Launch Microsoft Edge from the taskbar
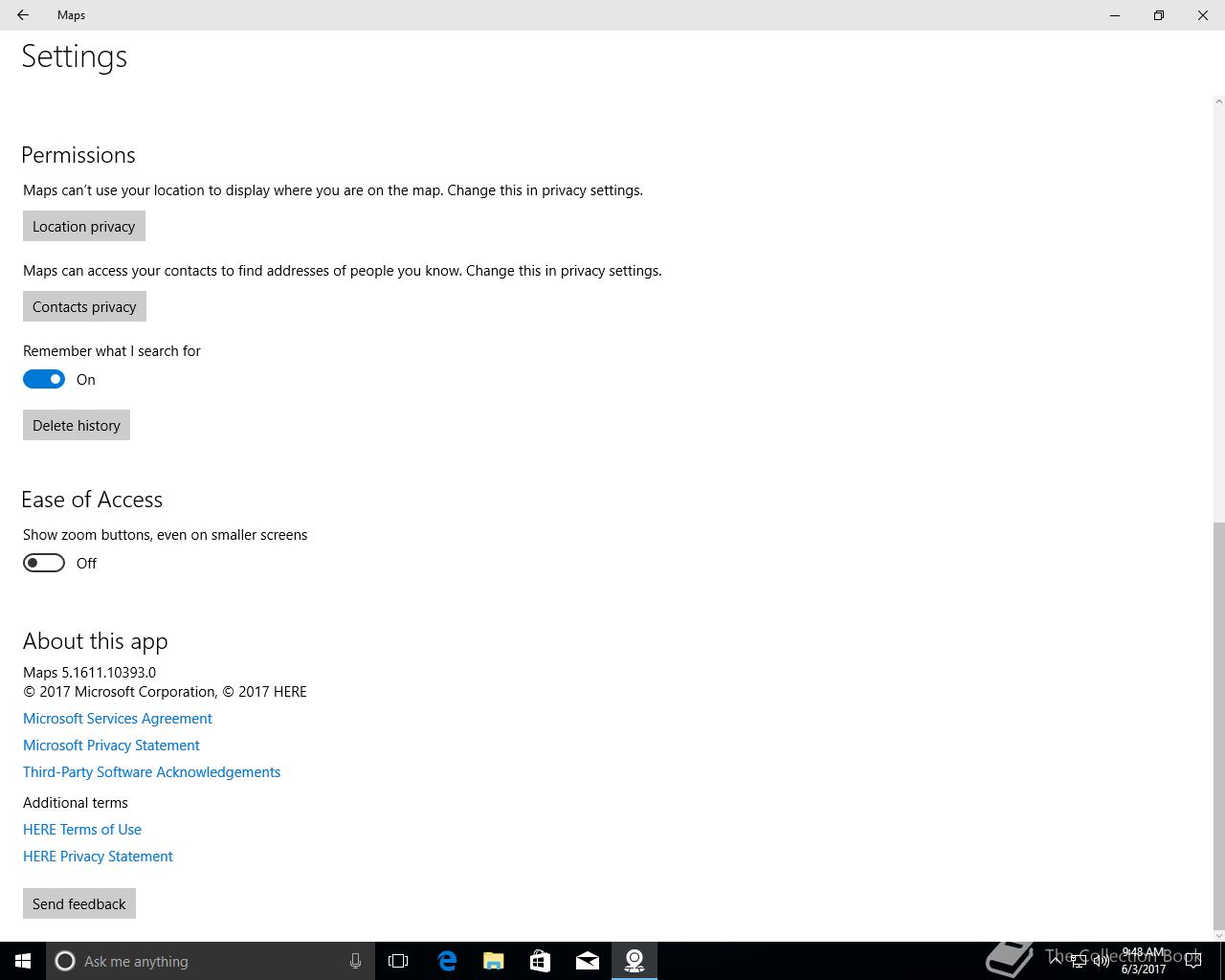The height and width of the screenshot is (980, 1225). (x=447, y=961)
